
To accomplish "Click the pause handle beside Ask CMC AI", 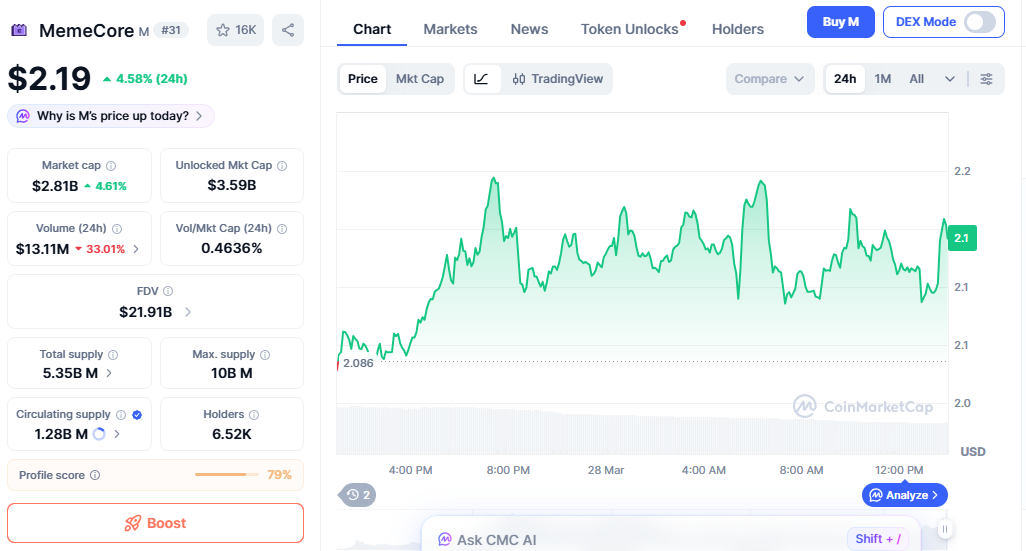I will pos(944,529).
